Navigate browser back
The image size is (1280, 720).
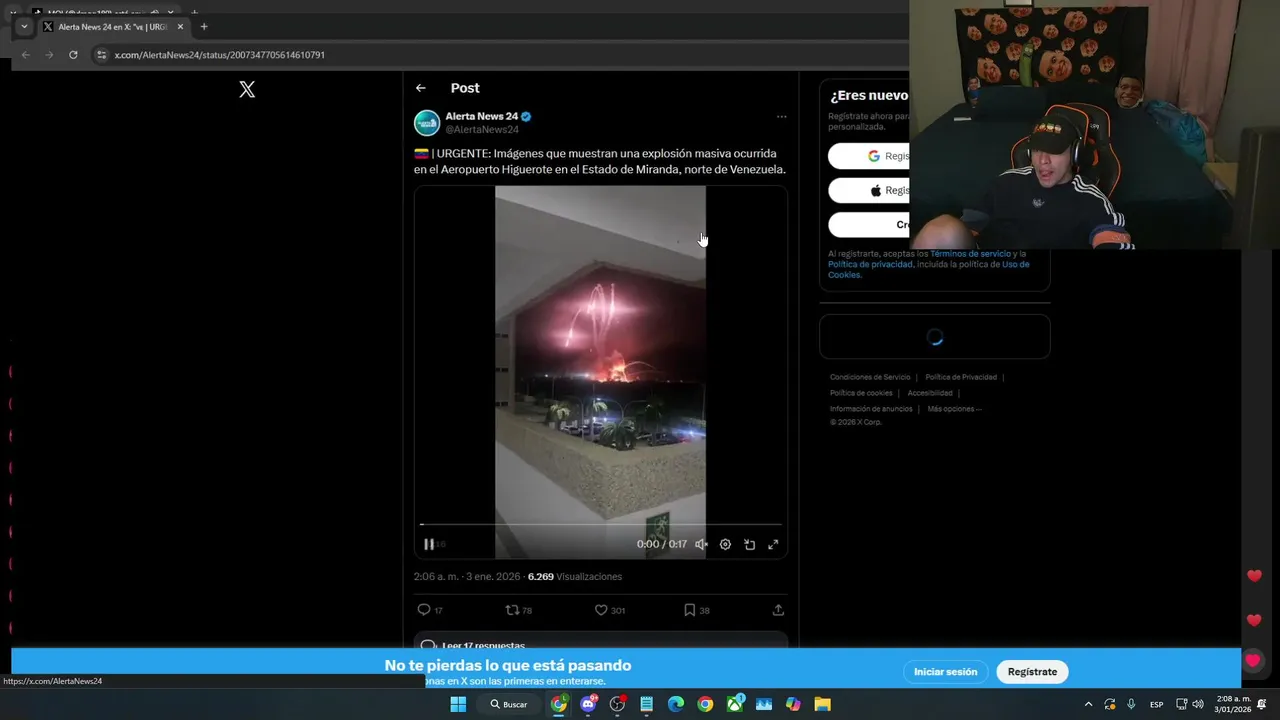coord(25,55)
